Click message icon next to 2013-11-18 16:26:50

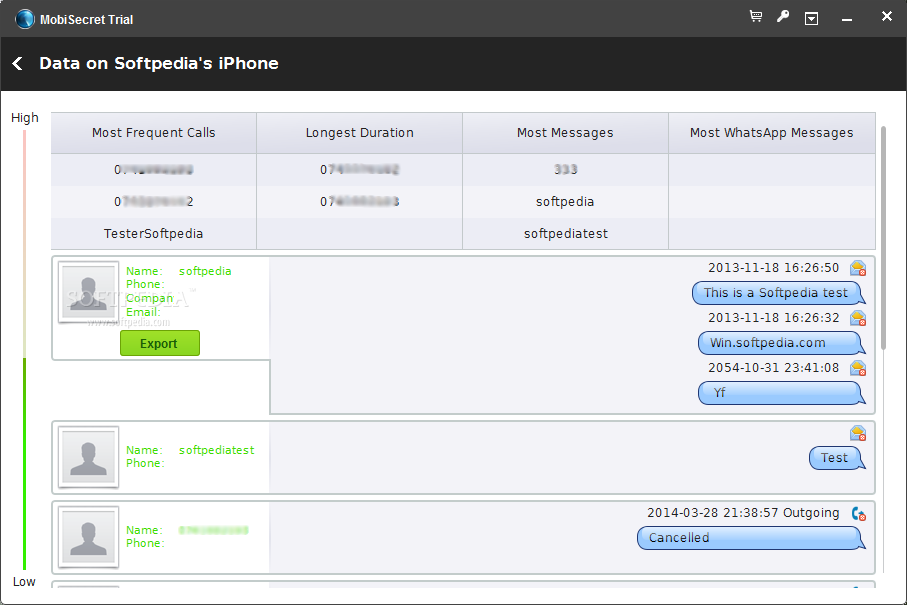858,268
